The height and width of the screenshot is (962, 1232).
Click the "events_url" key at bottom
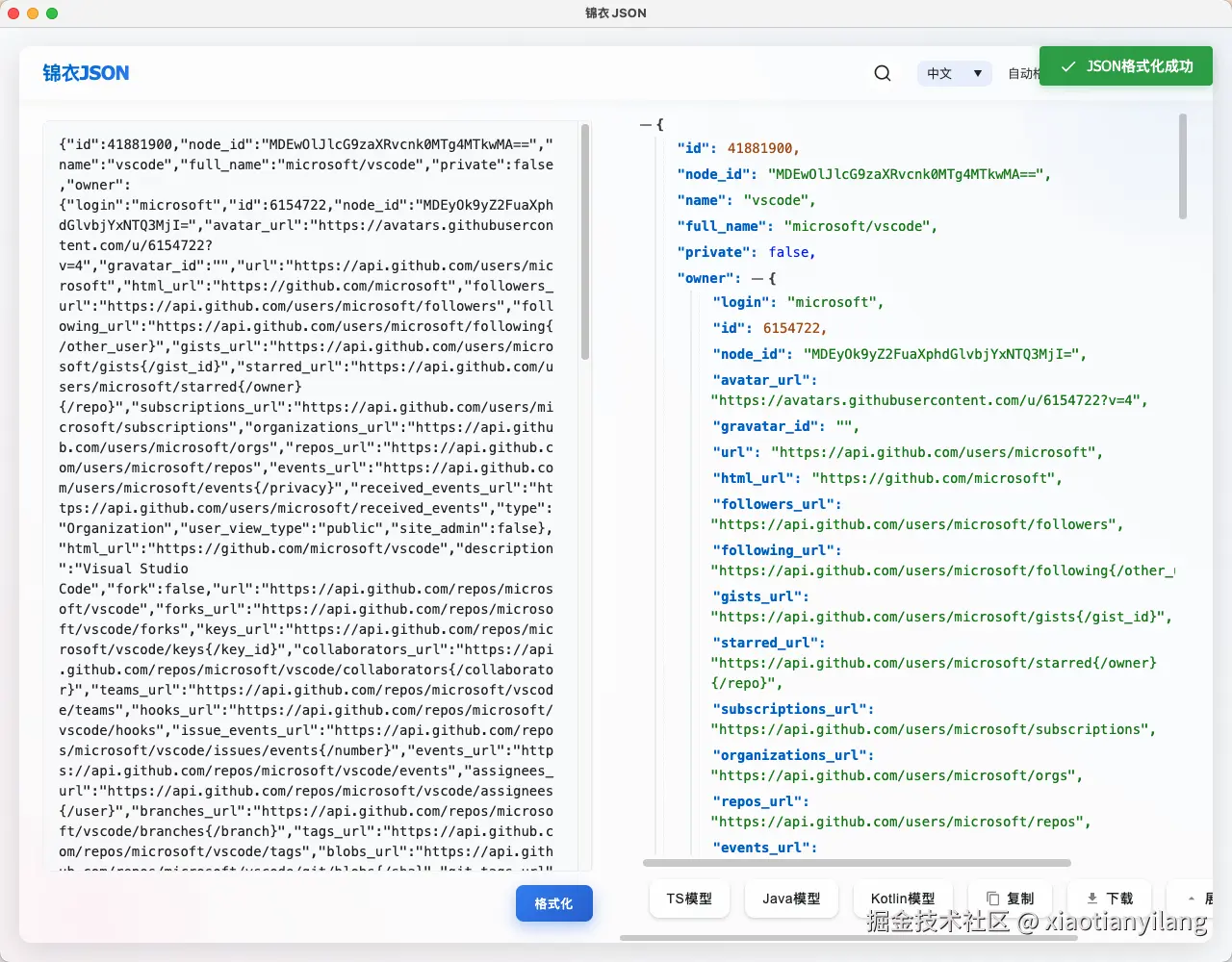tap(764, 848)
